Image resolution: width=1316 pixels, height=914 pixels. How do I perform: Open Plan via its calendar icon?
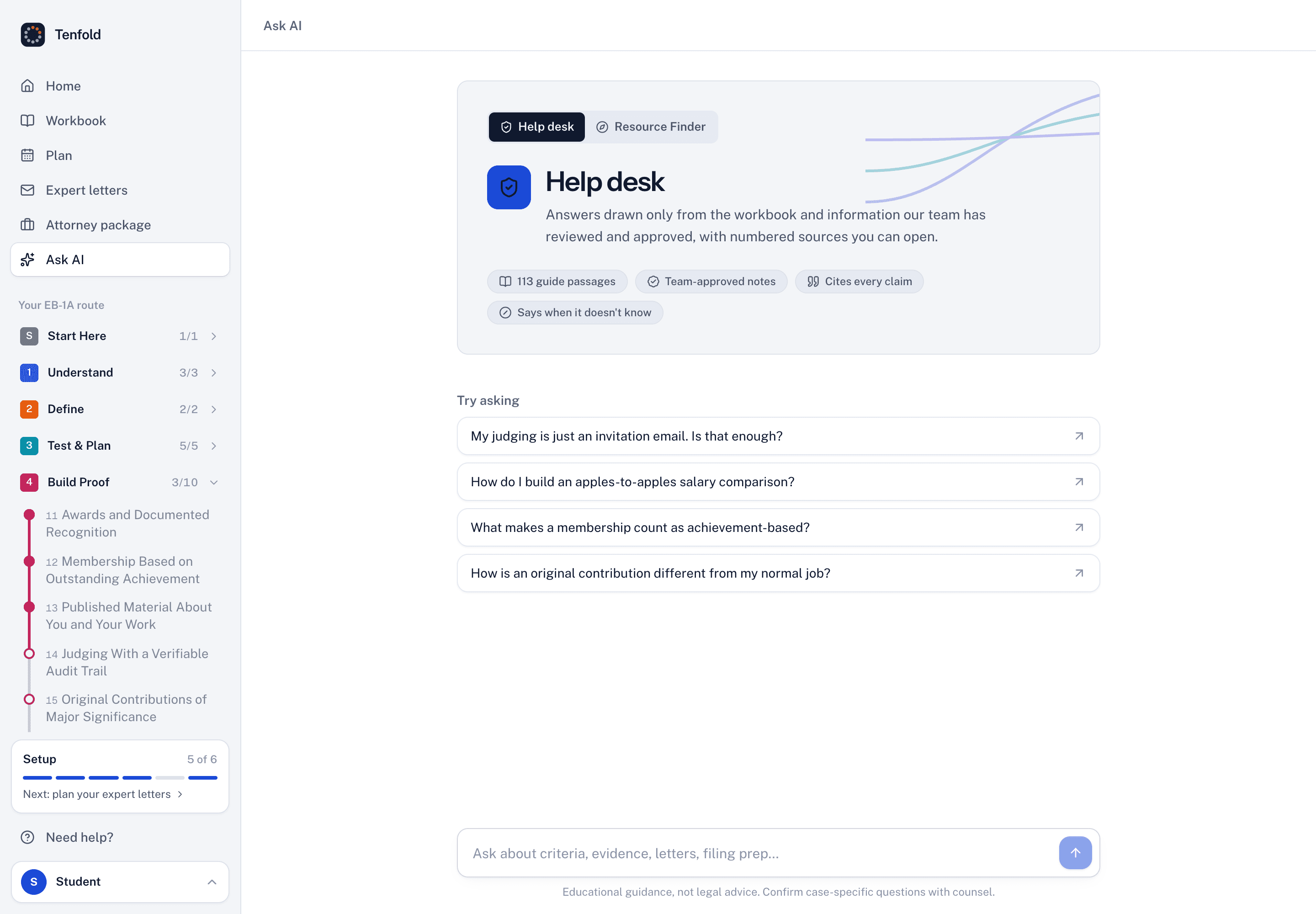tap(27, 156)
